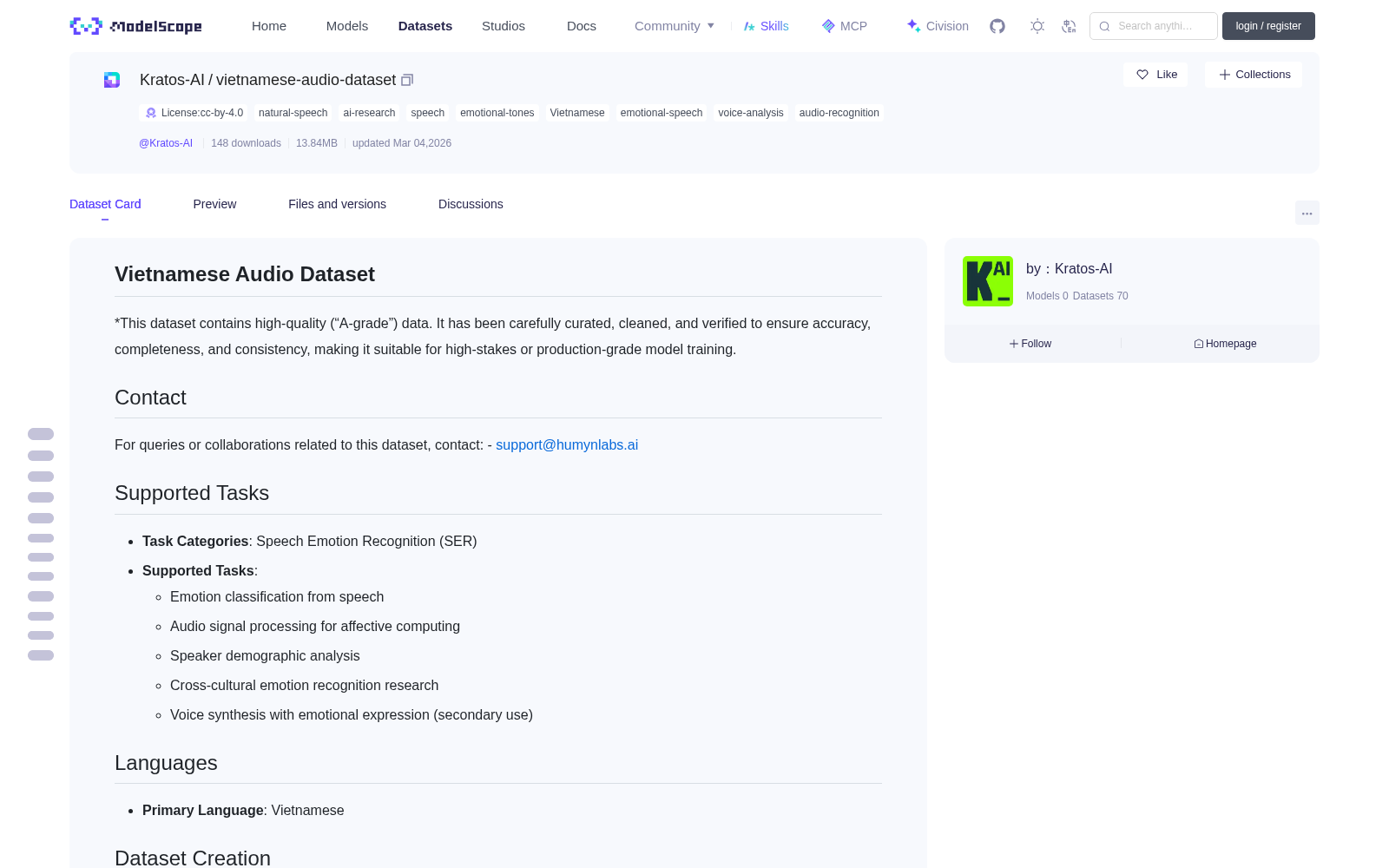Image resolution: width=1389 pixels, height=868 pixels.
Task: Click the 148 downloads text
Action: (x=246, y=143)
